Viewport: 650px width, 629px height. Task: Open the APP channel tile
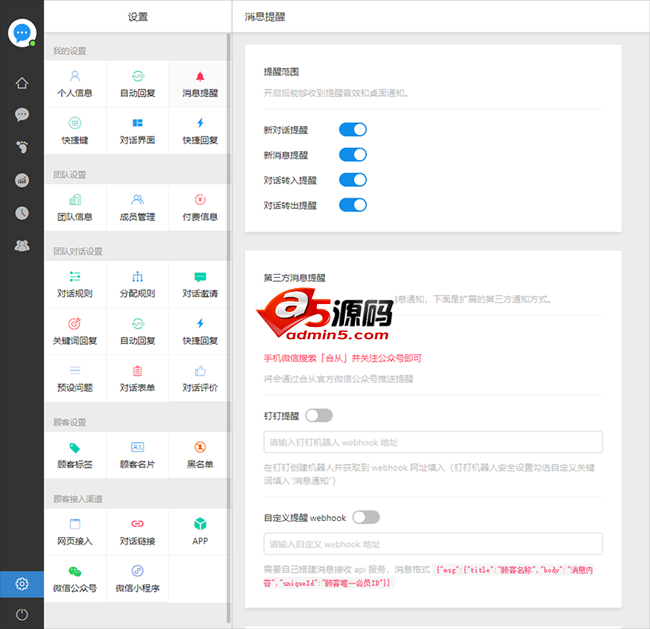pyautogui.click(x=200, y=532)
